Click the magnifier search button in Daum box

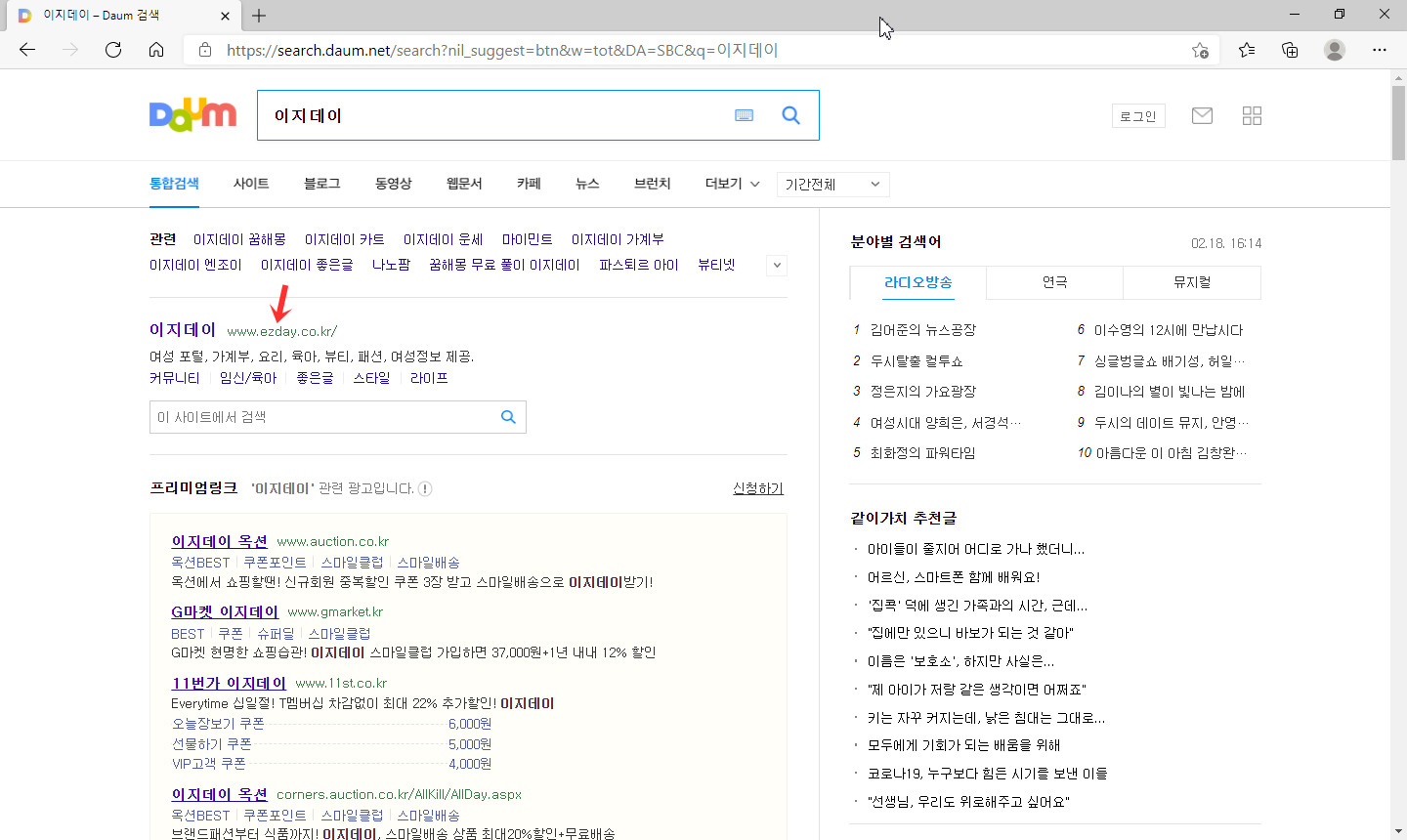click(x=791, y=115)
